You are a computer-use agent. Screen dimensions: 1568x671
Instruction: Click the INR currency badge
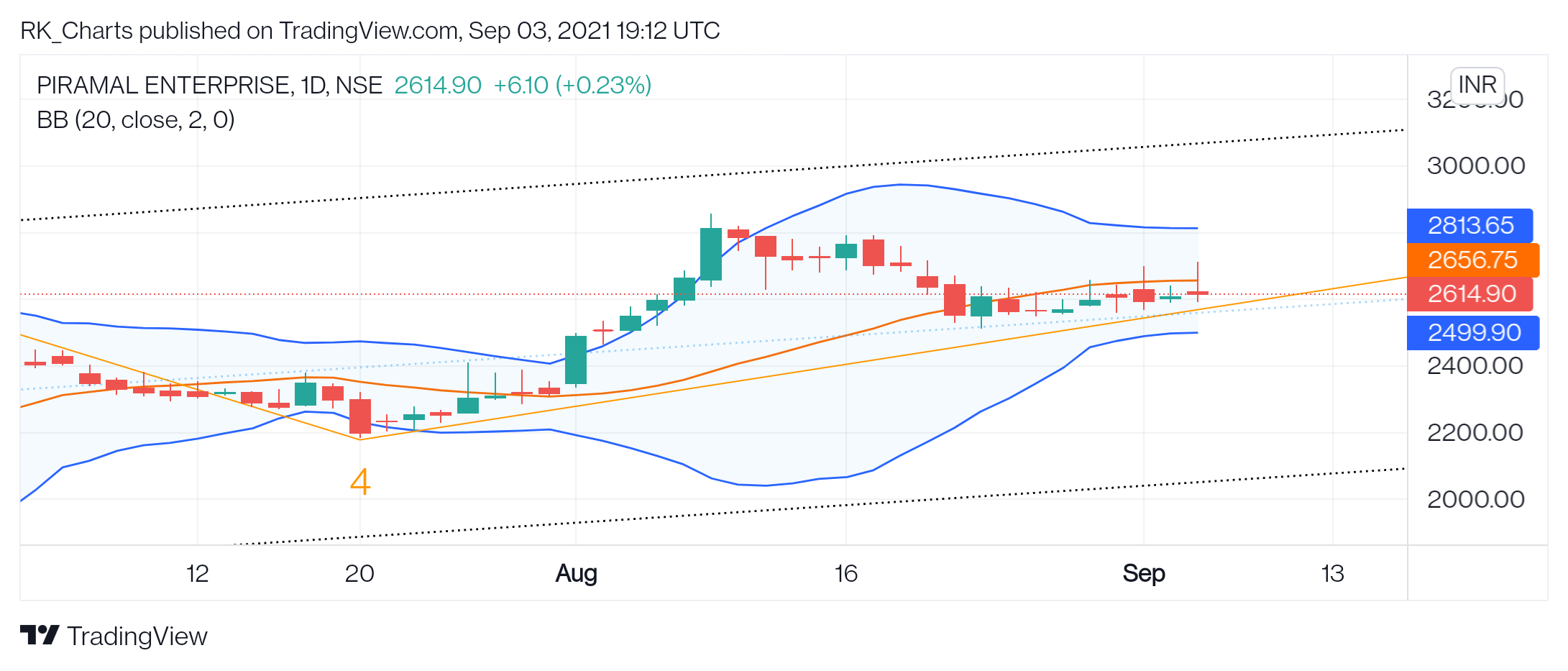(x=1477, y=85)
